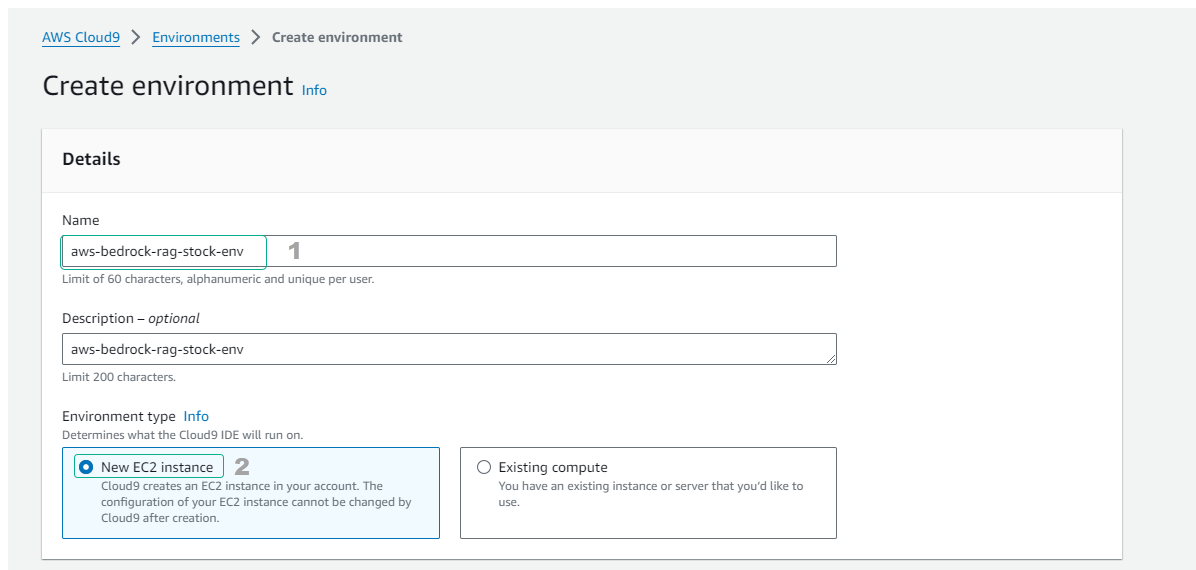Click the Description box resize handle
Screen dimensions: 1196x570
click(830, 358)
